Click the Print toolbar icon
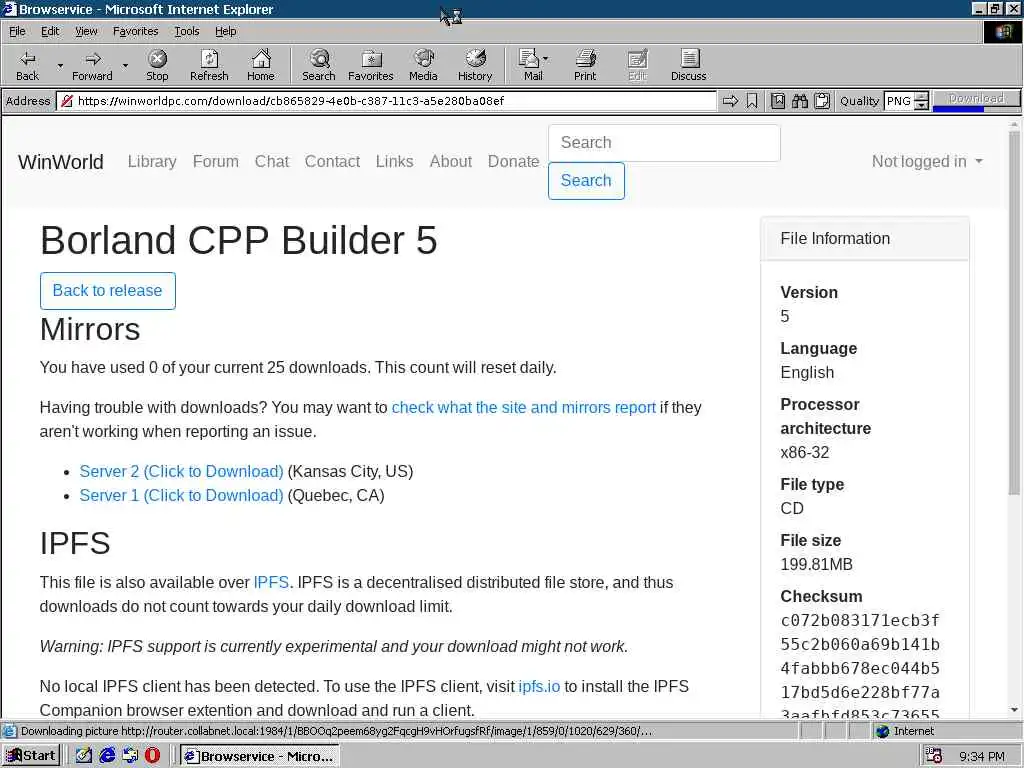 pyautogui.click(x=585, y=59)
